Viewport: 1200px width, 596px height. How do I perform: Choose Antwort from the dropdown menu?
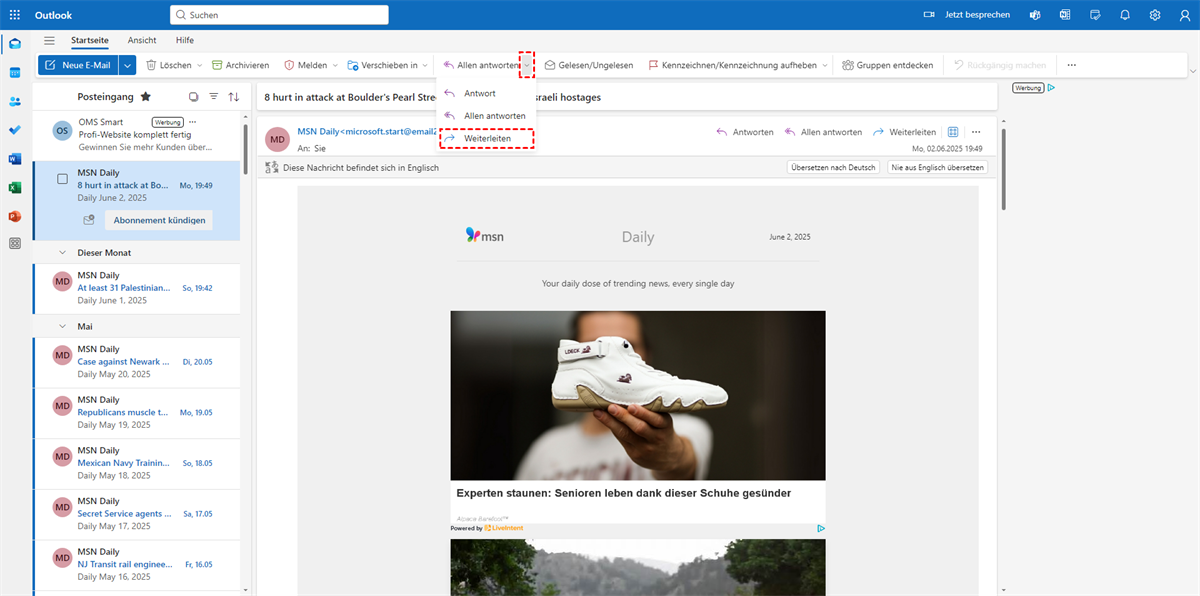tap(486, 93)
